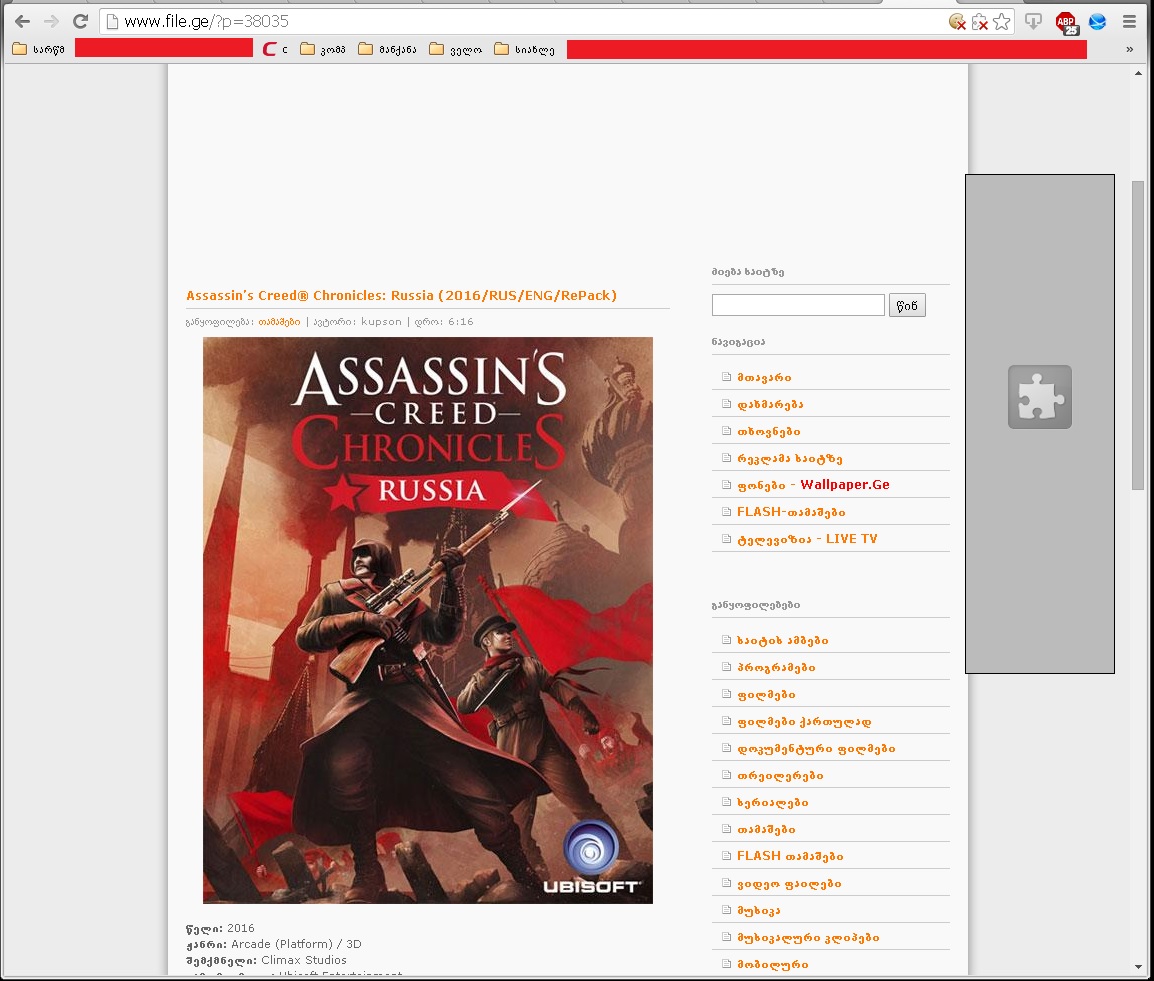
Task: Open the Chrome hamburger menu
Action: point(1130,21)
